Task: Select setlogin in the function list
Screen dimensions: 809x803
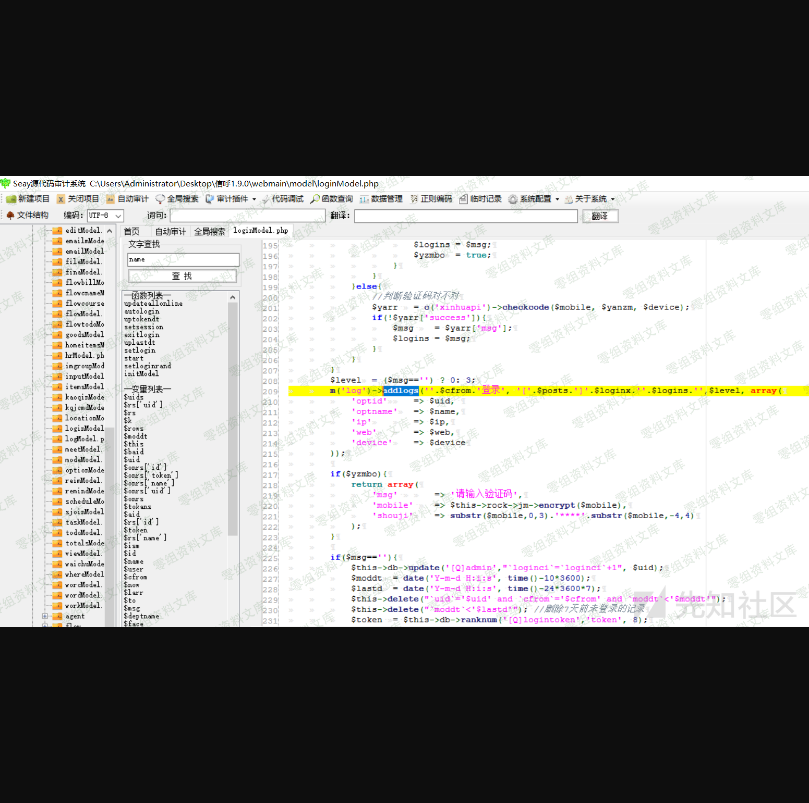Action: tap(140, 351)
